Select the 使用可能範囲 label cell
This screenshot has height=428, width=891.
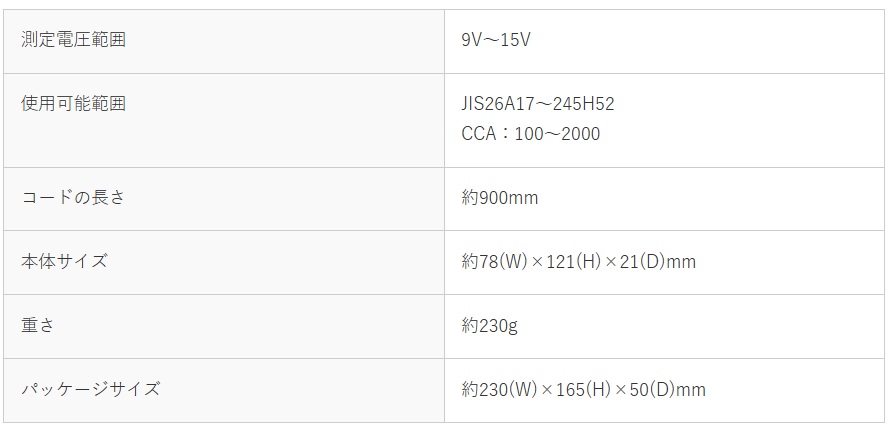74,103
